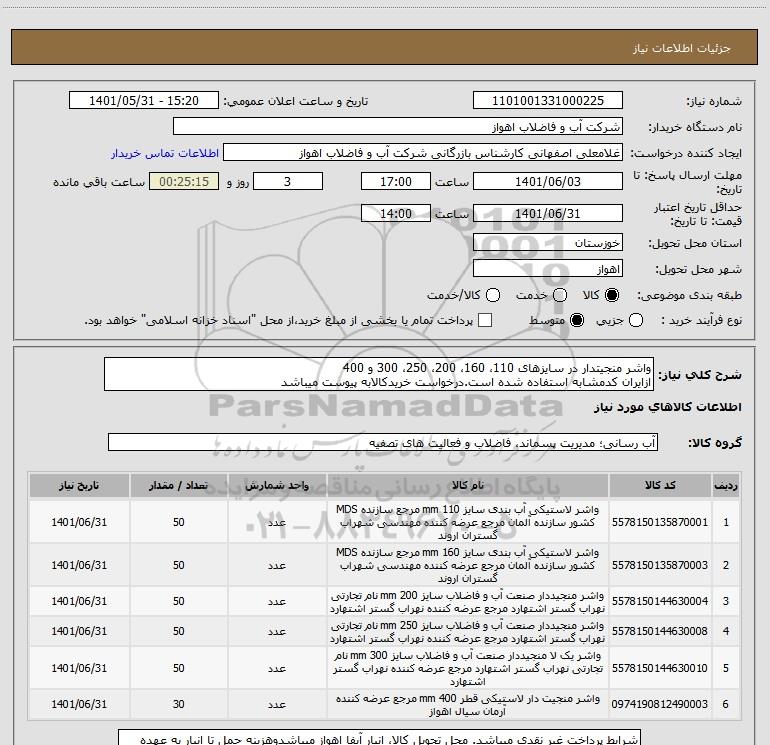Click need date in row 3

click(79, 601)
